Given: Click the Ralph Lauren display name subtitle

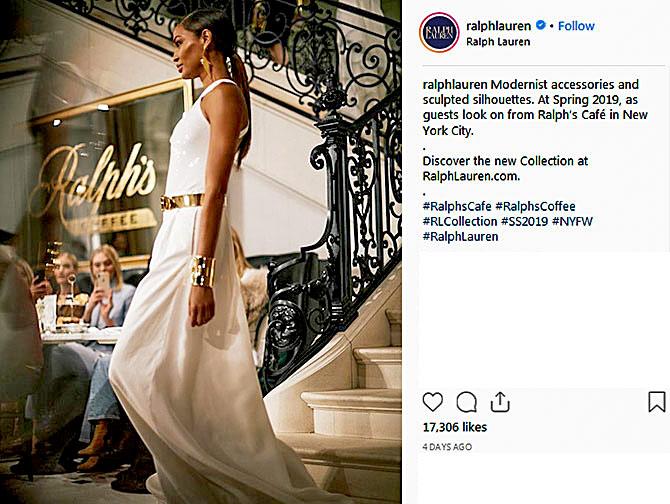Looking at the screenshot, I should [x=498, y=42].
